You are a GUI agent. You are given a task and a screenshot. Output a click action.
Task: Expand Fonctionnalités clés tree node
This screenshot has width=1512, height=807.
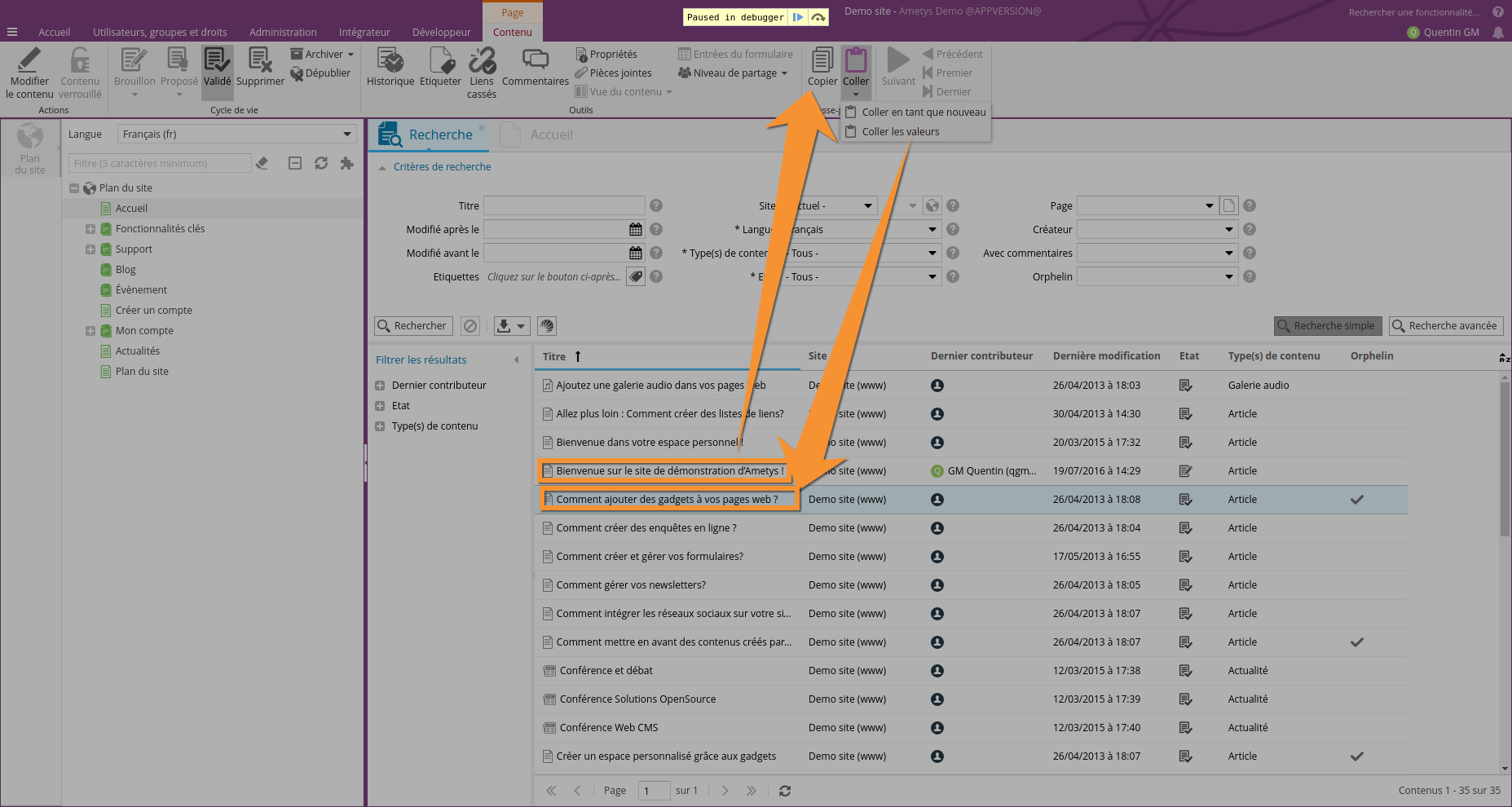[x=90, y=229]
